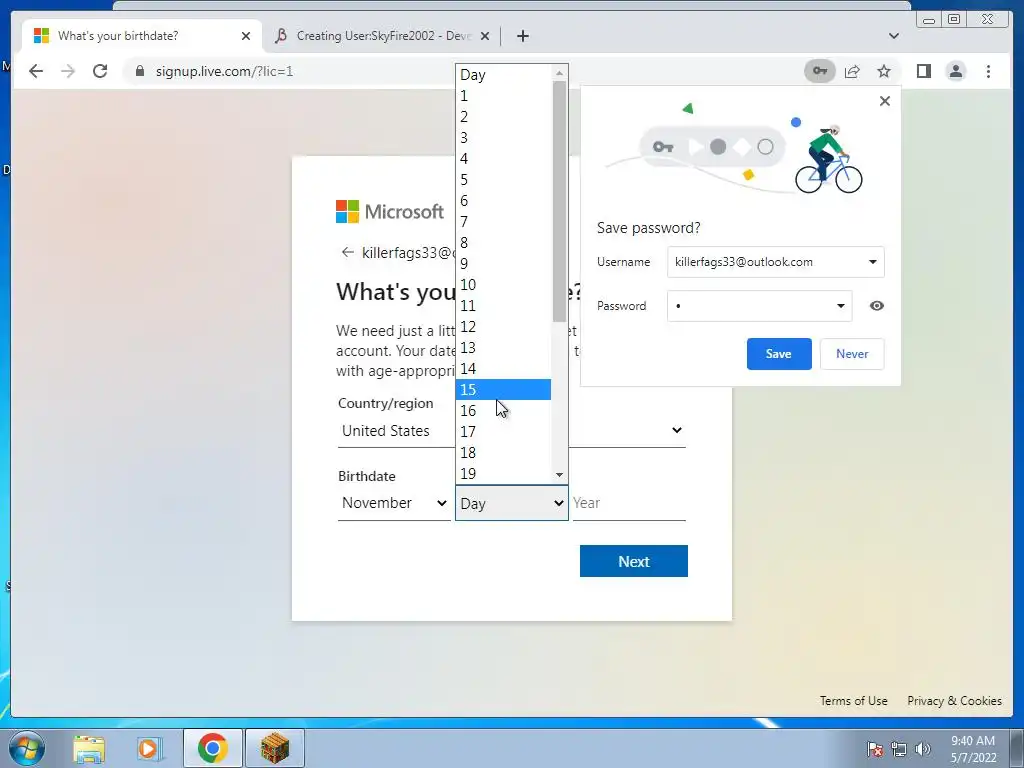Open the Chrome profile avatar
1024x768 pixels.
tap(955, 71)
